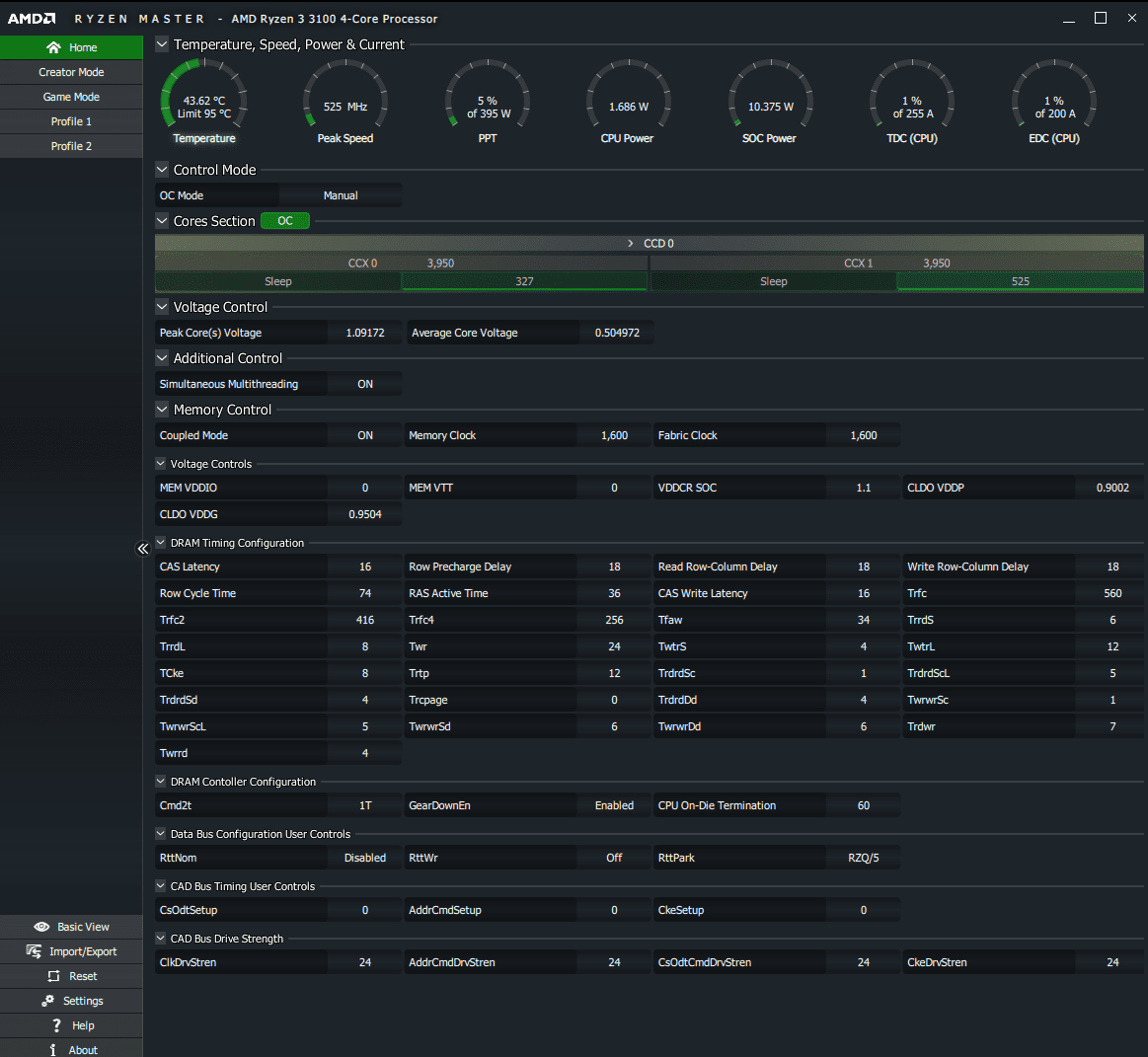
Task: Click the Basic View eye icon
Action: (41, 927)
